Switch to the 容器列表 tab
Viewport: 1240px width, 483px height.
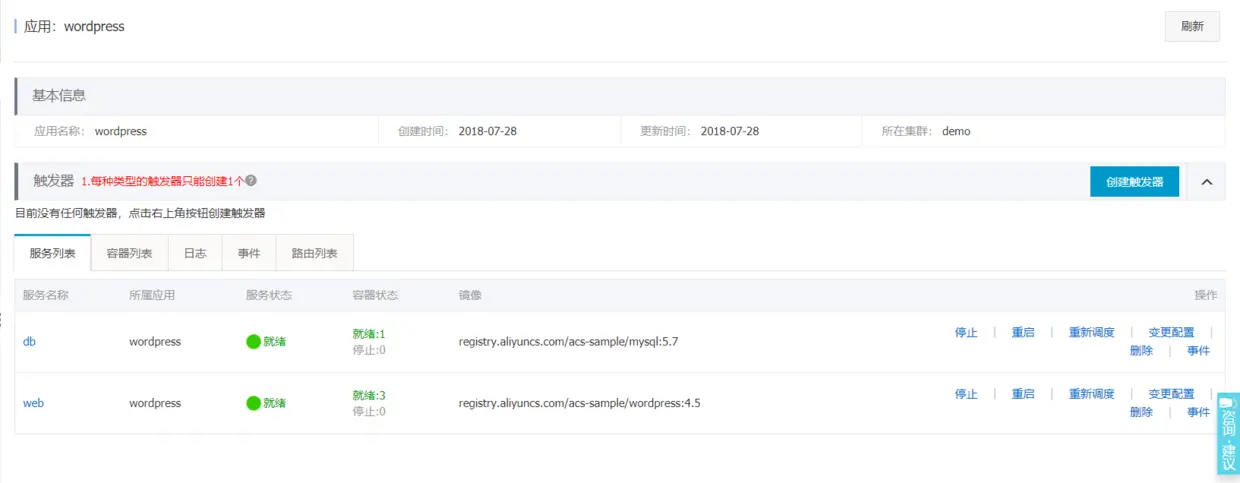click(129, 253)
